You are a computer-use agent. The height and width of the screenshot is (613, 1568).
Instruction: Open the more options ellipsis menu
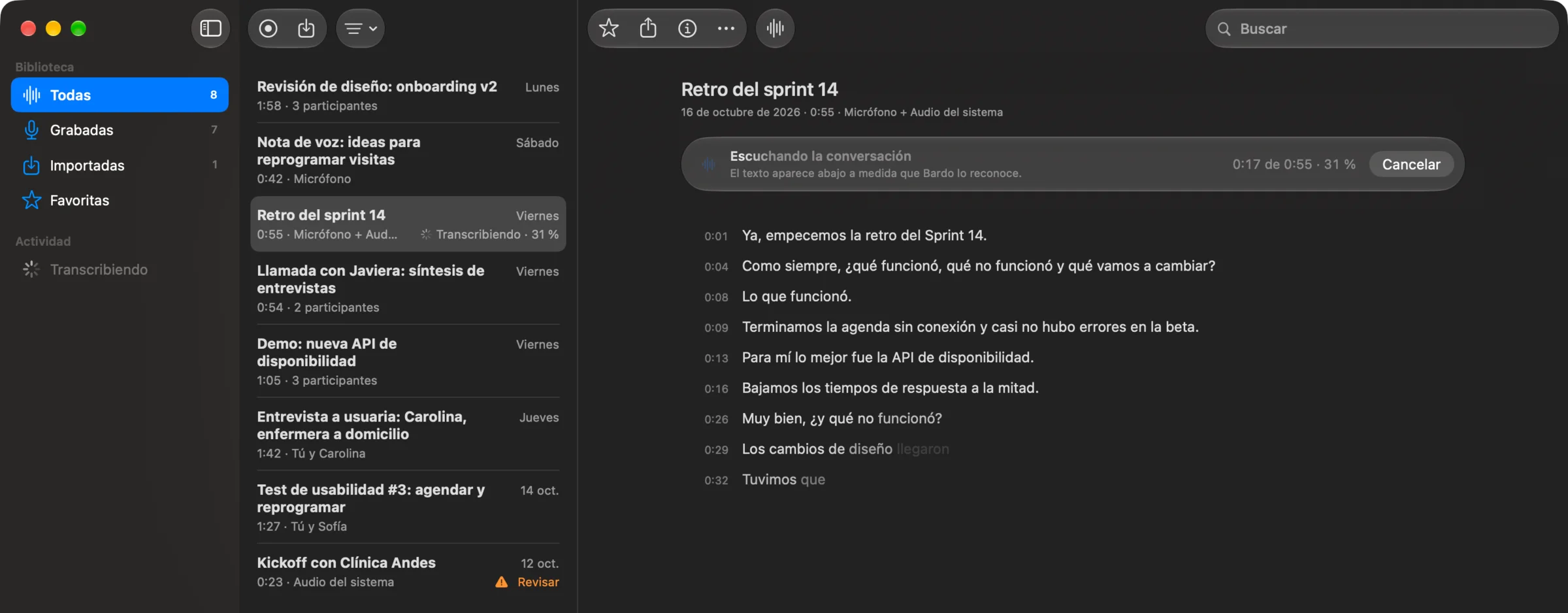(x=726, y=28)
